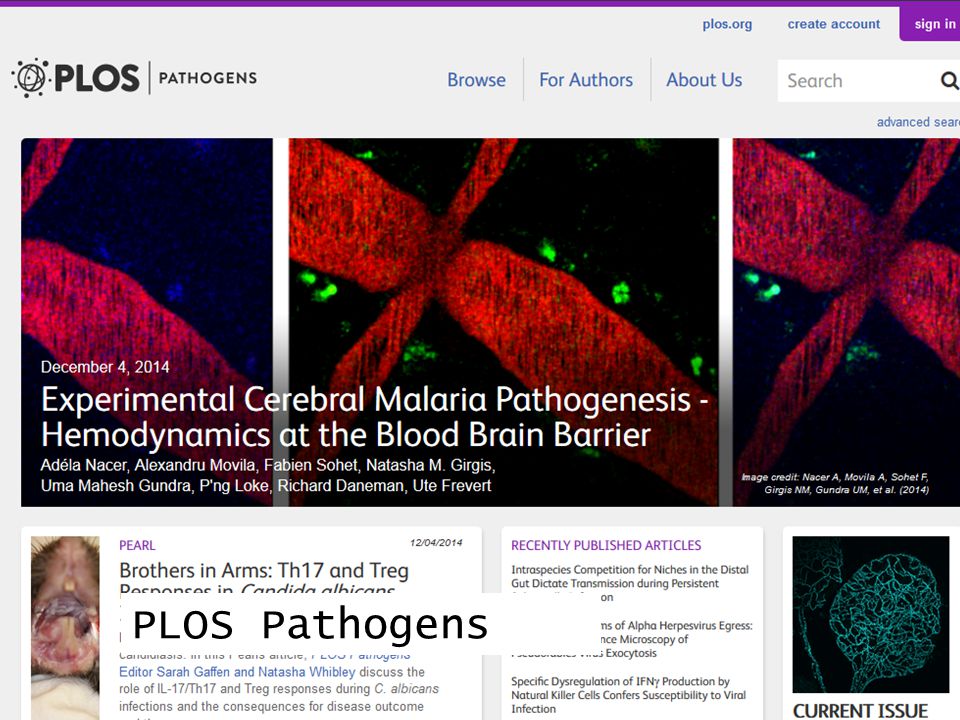Click the PLOS Pathogens logo
Viewport: 960px width, 720px height.
point(134,78)
